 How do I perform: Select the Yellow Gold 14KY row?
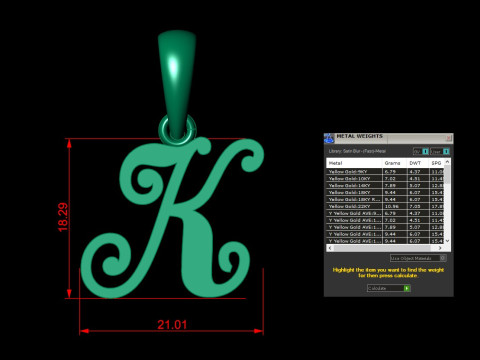[x=385, y=186]
